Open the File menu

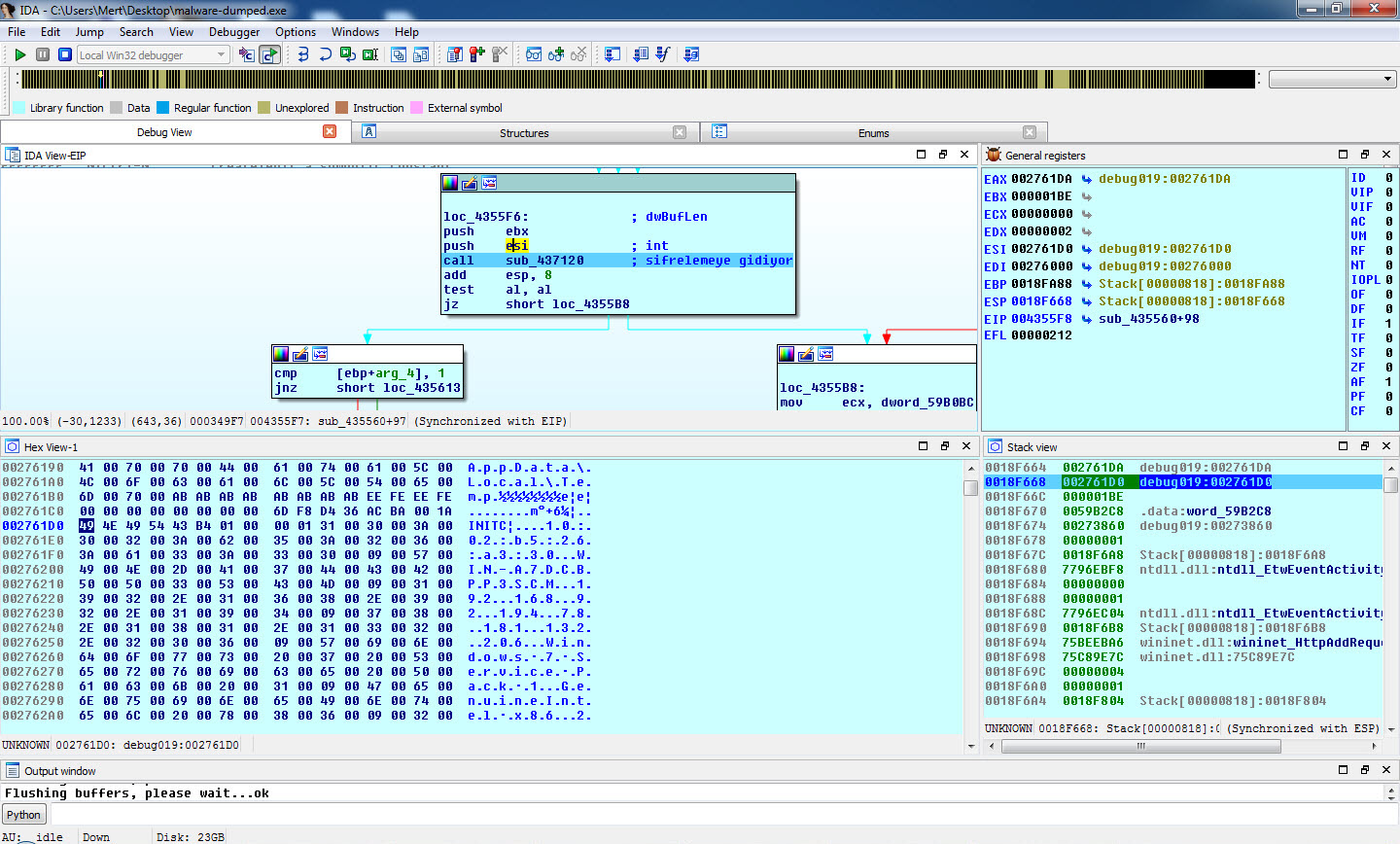(x=17, y=31)
